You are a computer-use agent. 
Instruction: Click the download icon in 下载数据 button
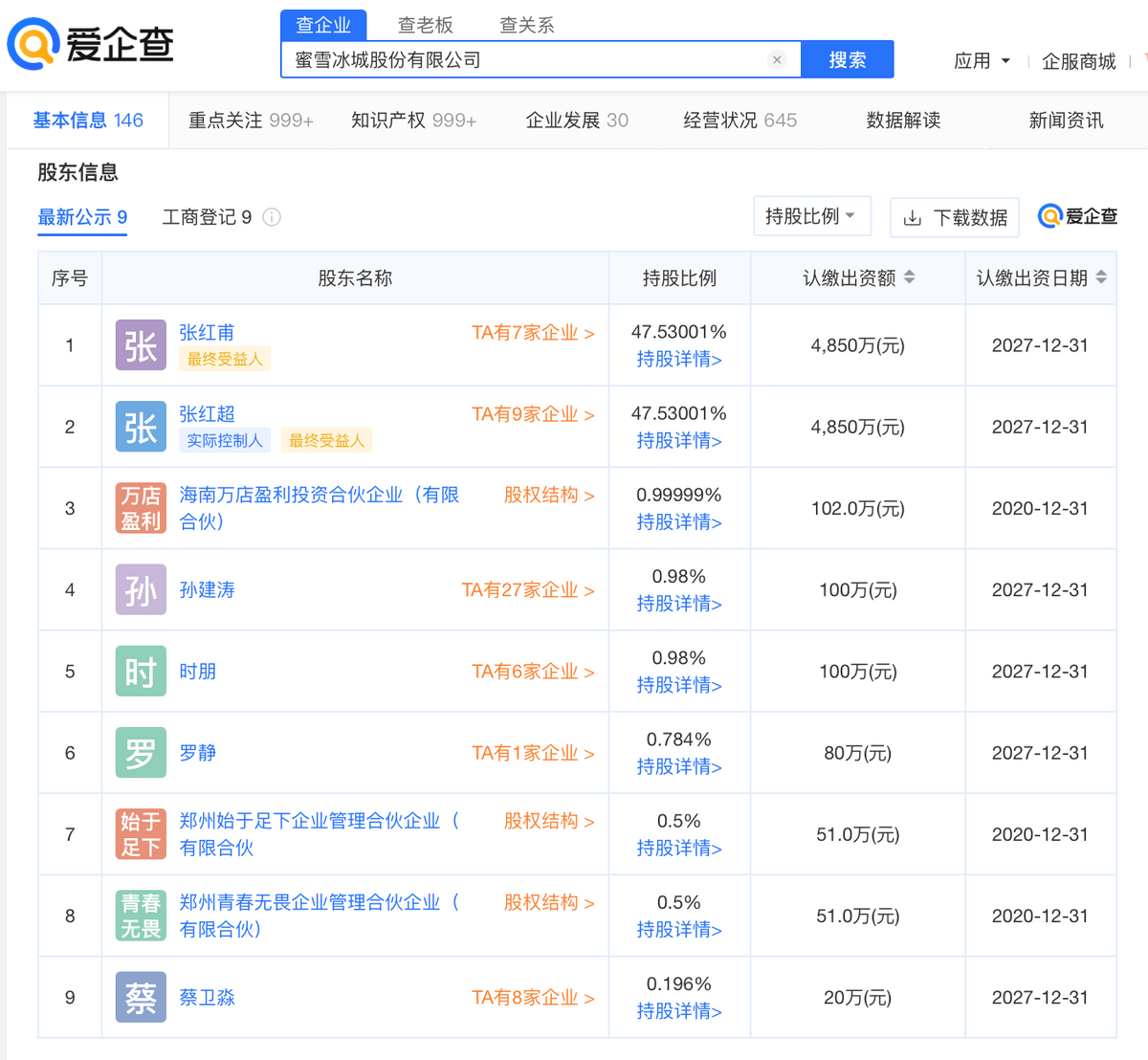point(913,218)
